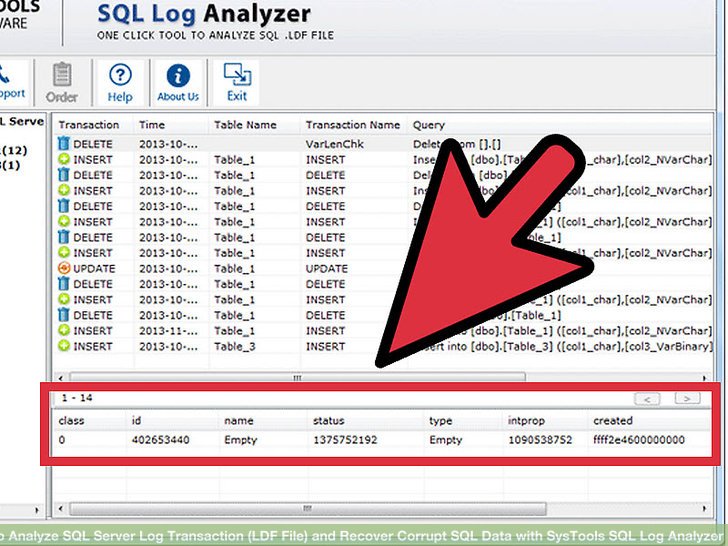Click the green icon of the 2013-11 INSERT row
Screen dimensions: 728x546
click(x=64, y=330)
